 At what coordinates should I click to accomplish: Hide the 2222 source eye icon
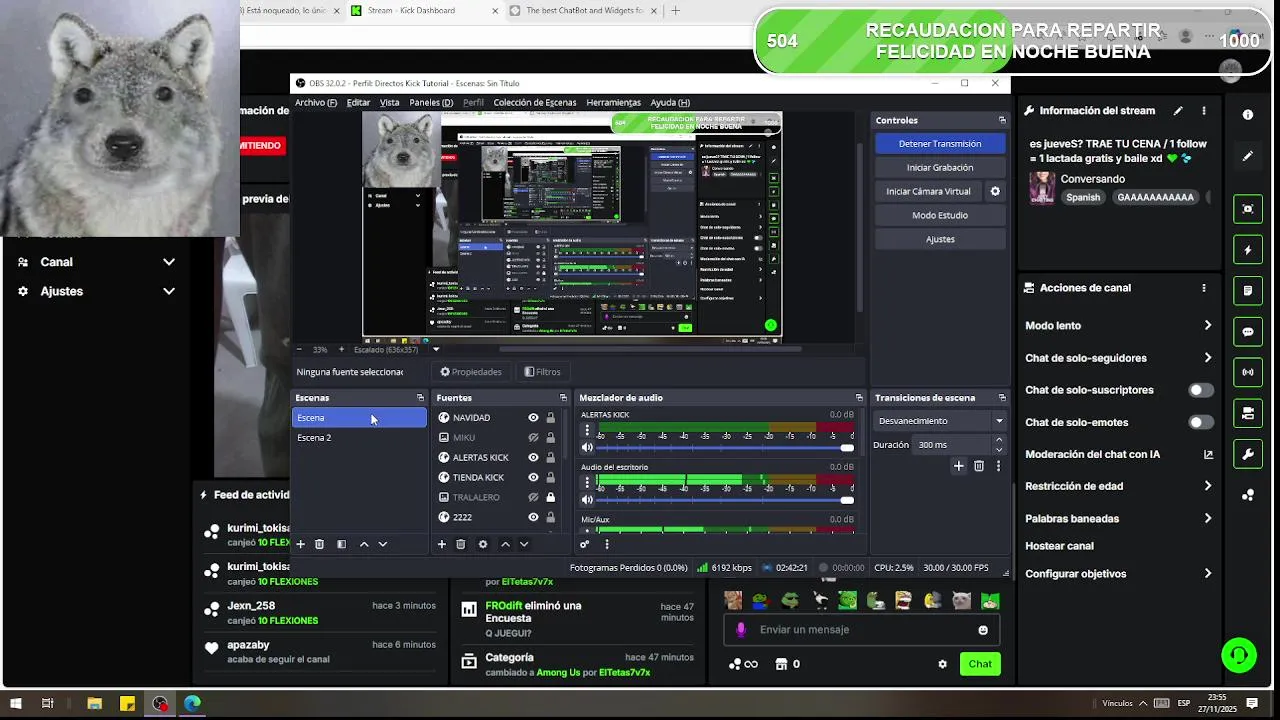pyautogui.click(x=533, y=517)
